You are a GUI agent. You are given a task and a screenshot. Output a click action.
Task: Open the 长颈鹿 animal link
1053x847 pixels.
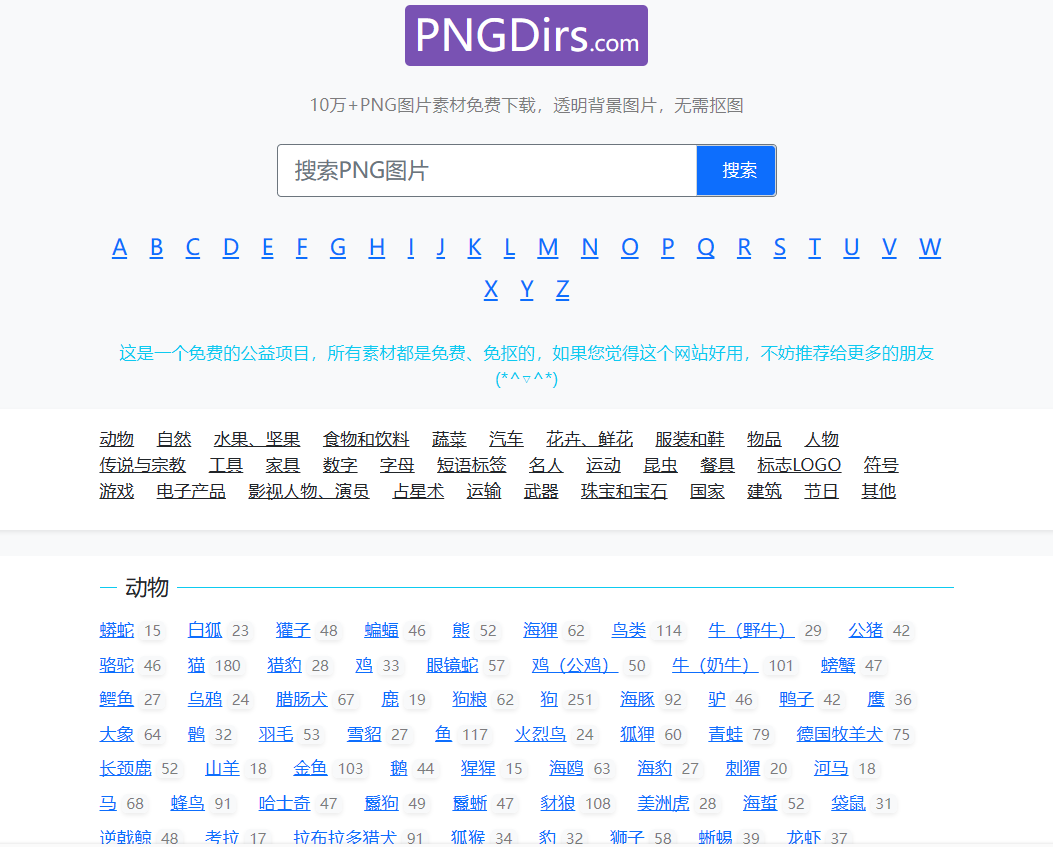click(x=126, y=768)
